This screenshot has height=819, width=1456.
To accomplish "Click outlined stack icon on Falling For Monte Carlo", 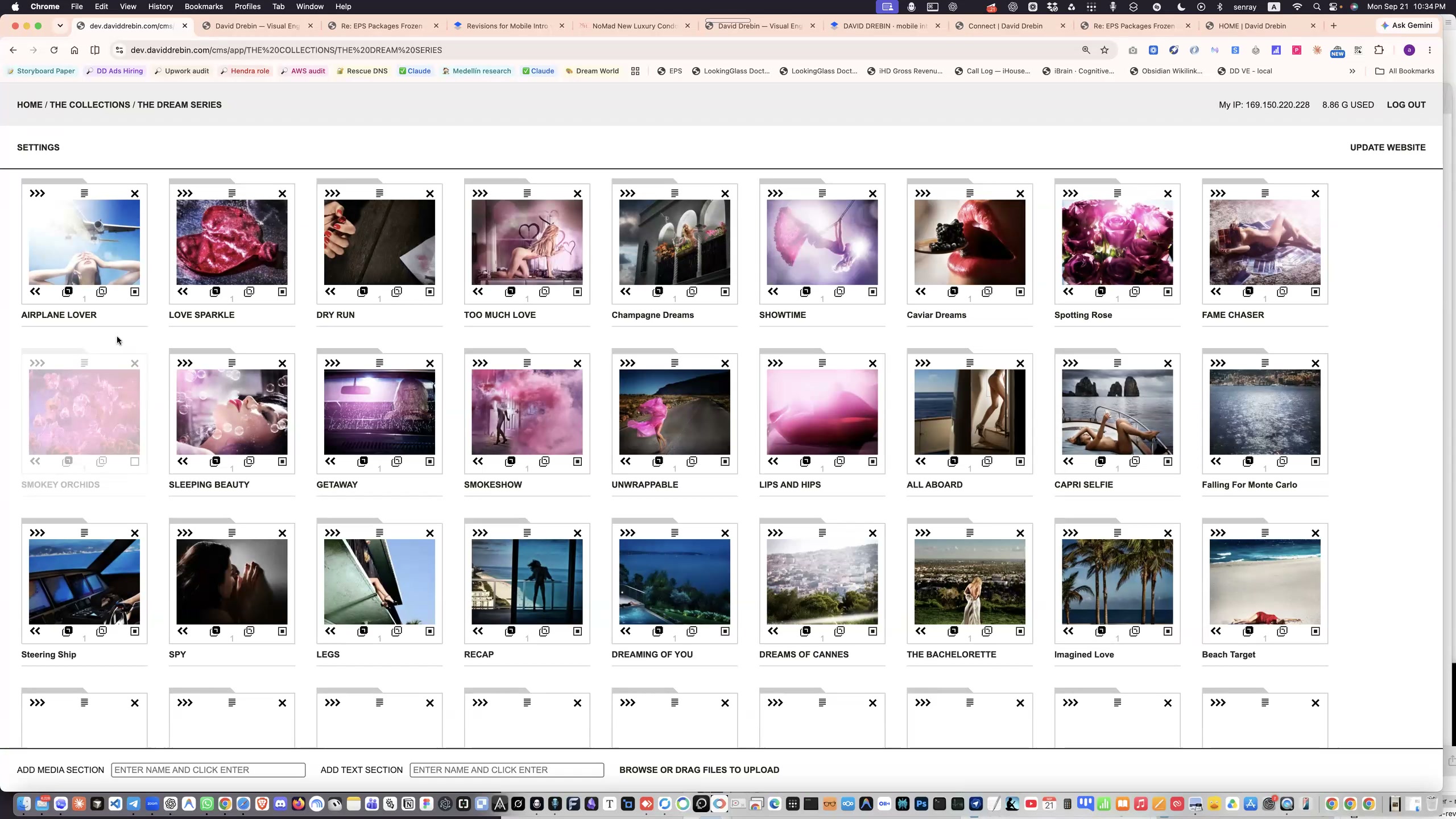I will point(1282,461).
